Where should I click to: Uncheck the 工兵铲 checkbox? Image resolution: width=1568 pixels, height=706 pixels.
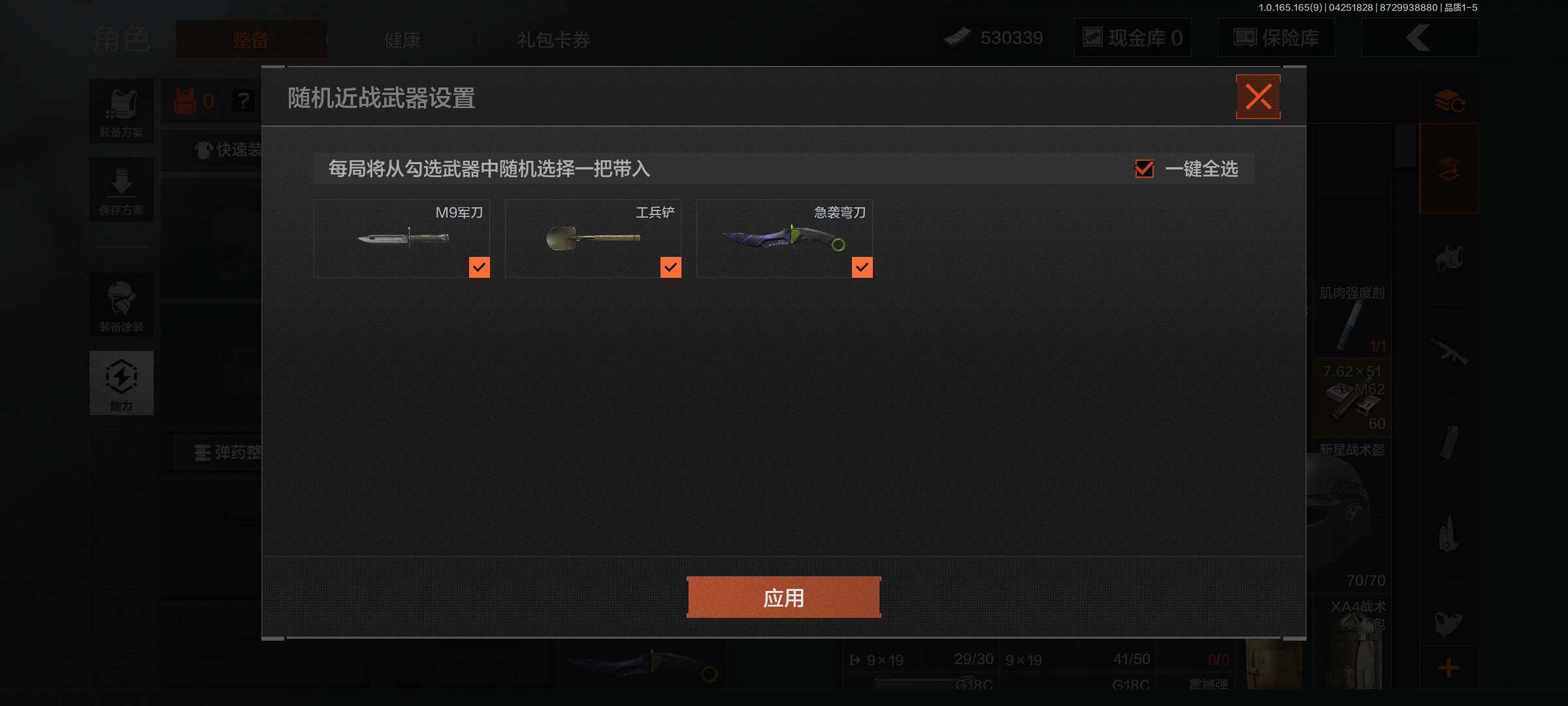[x=670, y=267]
